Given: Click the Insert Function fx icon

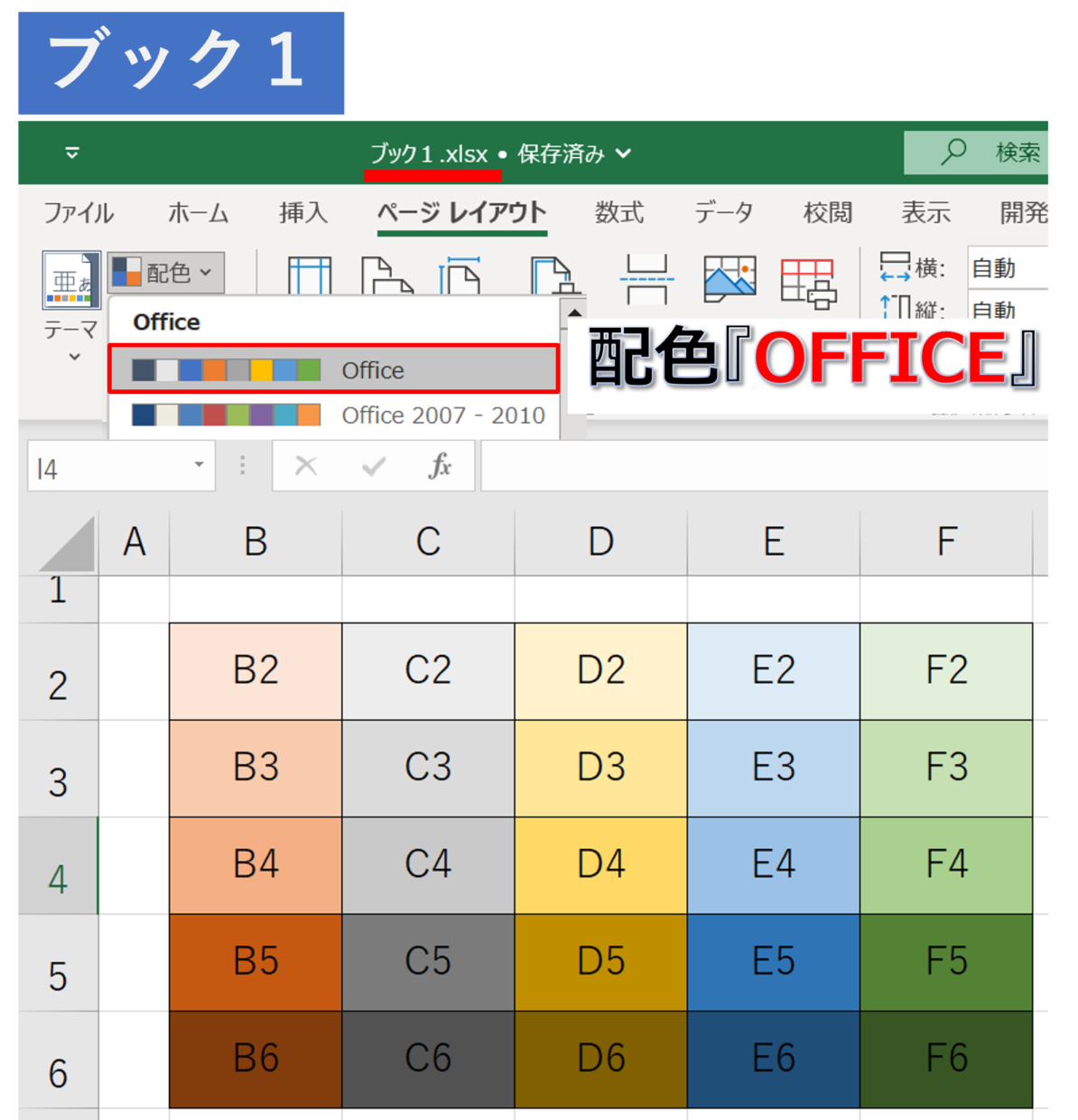Looking at the screenshot, I should [x=441, y=466].
